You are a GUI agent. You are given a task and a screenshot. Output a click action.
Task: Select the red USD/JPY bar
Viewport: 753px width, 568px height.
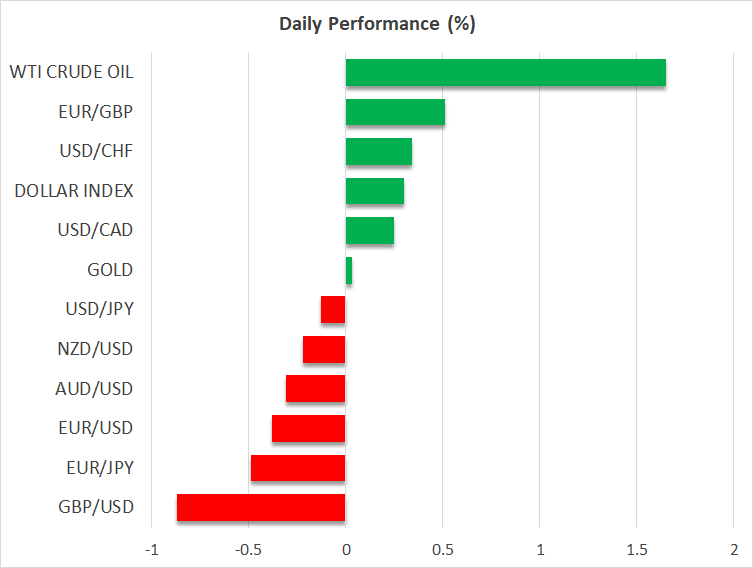click(333, 310)
